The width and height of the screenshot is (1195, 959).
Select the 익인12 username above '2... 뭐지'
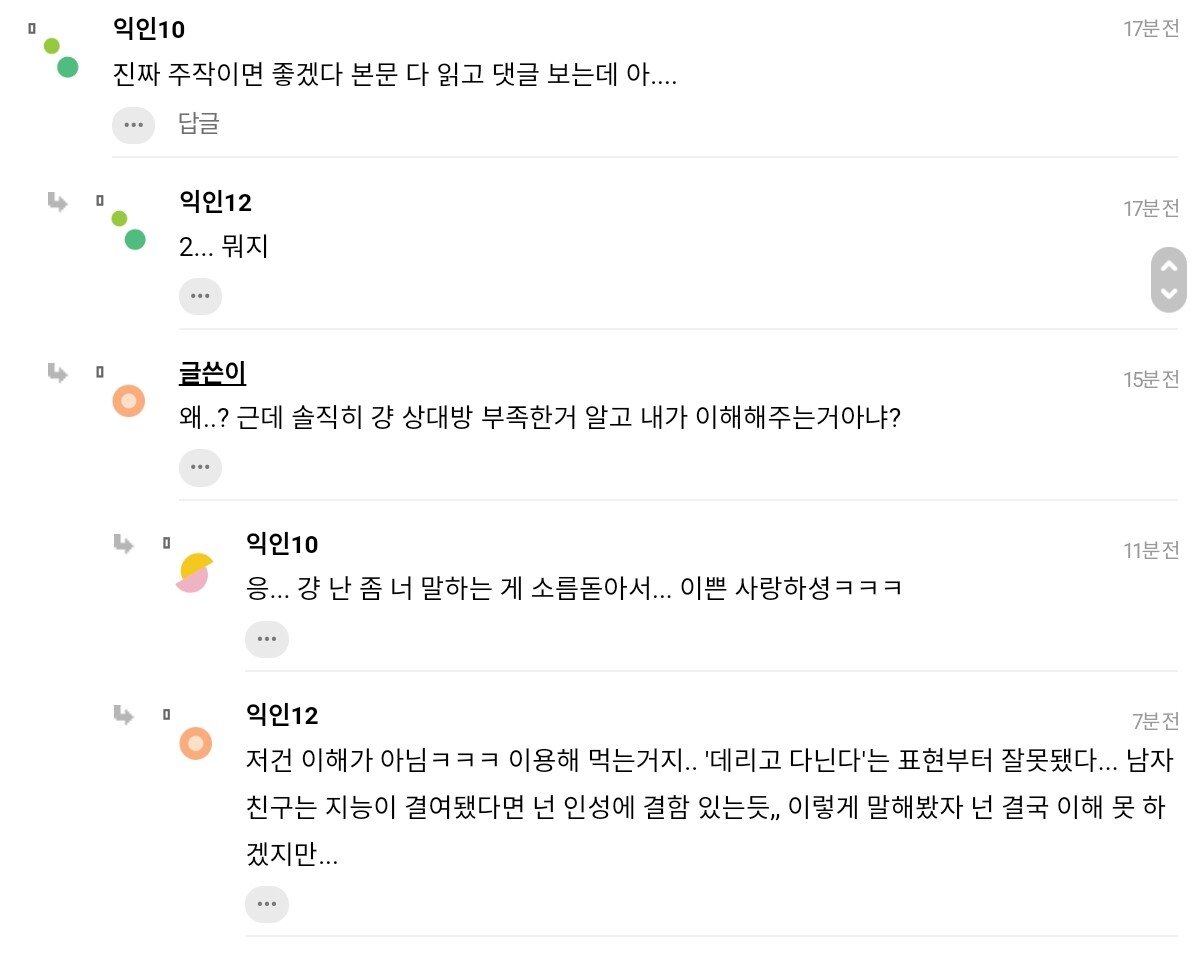(x=215, y=202)
